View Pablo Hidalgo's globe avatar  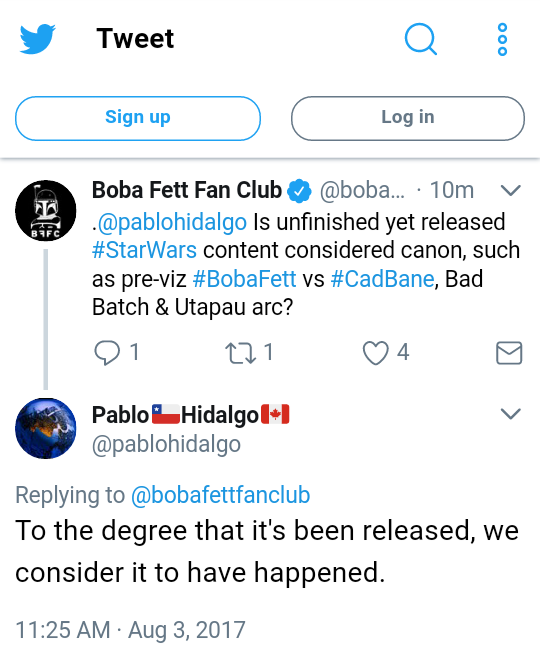pyautogui.click(x=46, y=428)
